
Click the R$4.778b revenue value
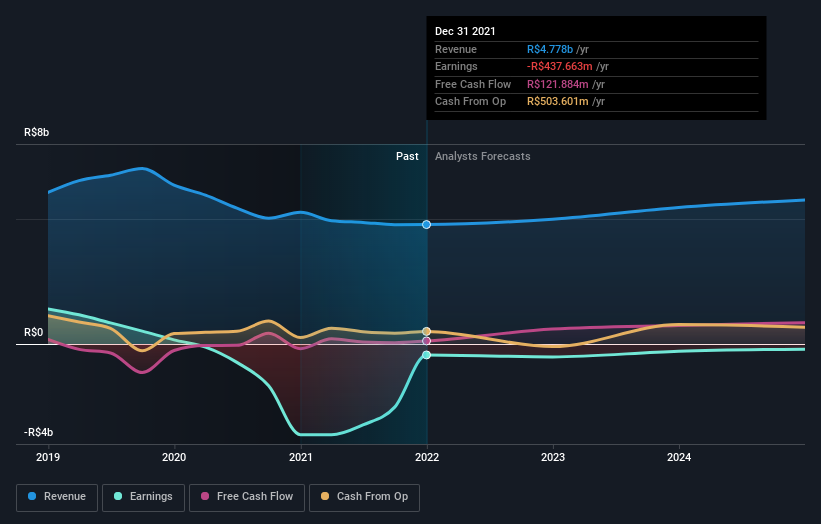pos(550,49)
